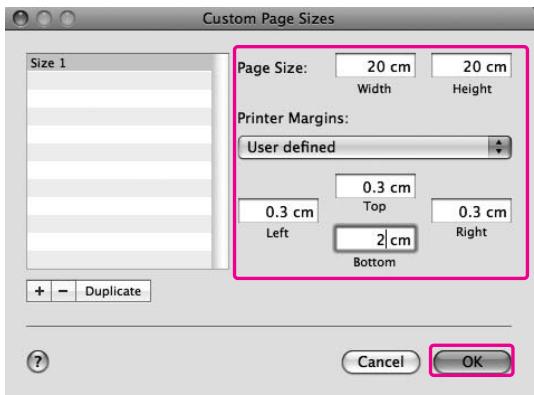The height and width of the screenshot is (395, 534).
Task: Click the Cancel button
Action: point(381,362)
